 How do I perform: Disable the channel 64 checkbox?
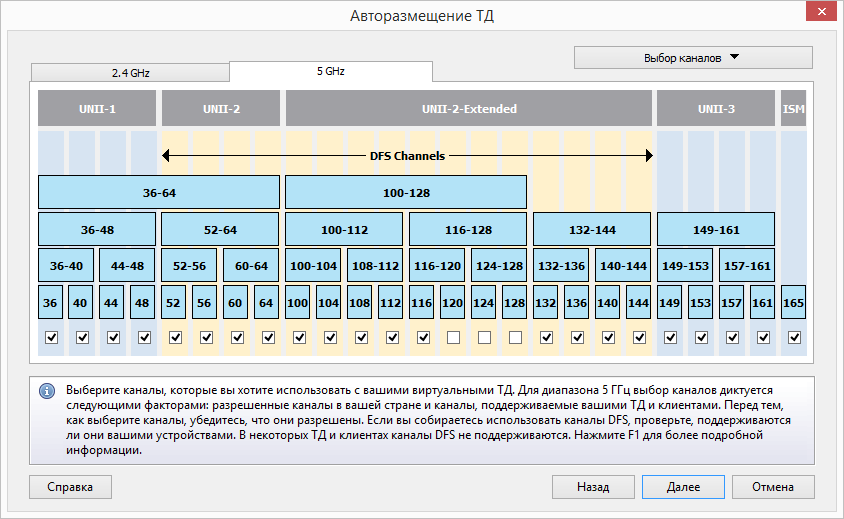click(268, 337)
